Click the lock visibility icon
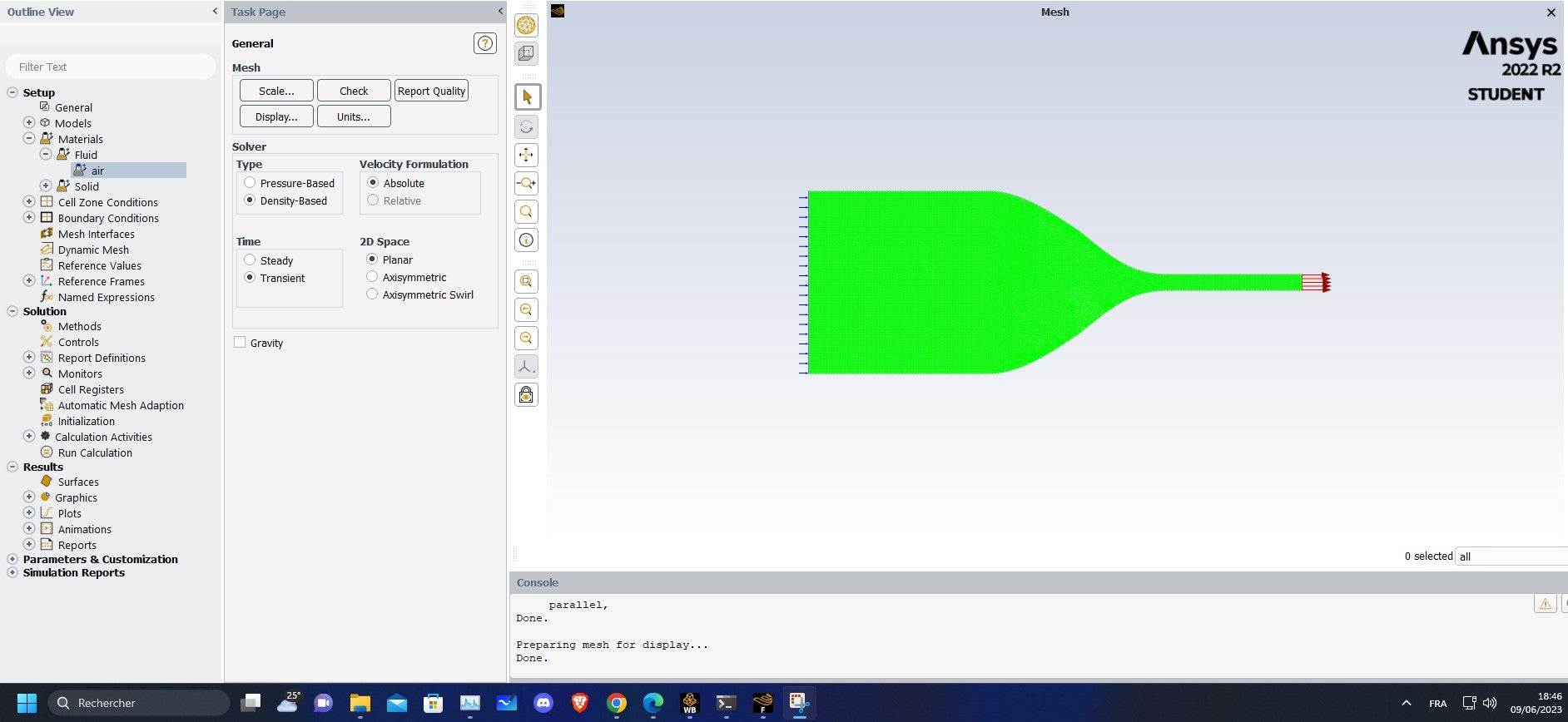This screenshot has height=722, width=1568. [x=526, y=395]
